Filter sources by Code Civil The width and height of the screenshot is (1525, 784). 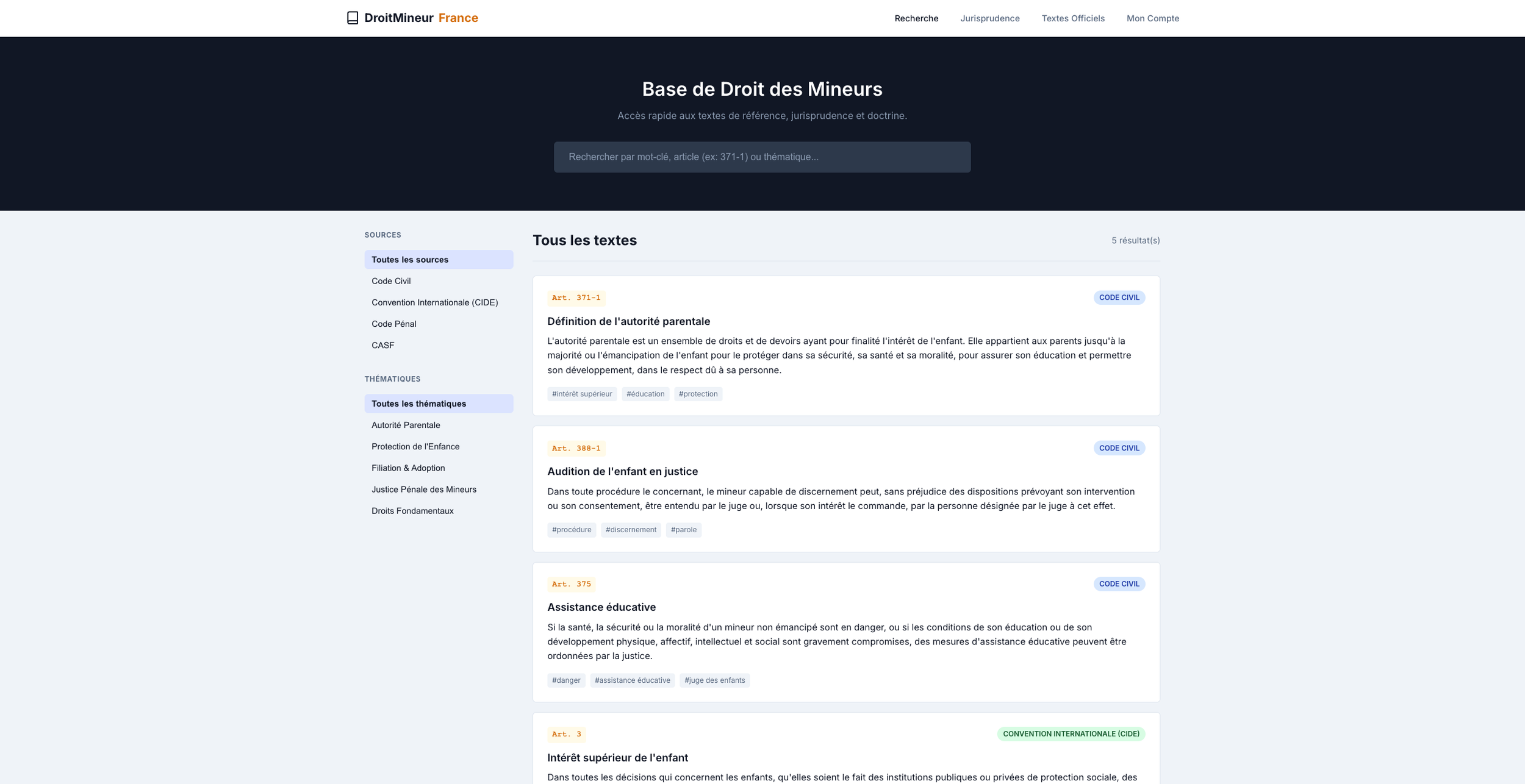coord(391,281)
